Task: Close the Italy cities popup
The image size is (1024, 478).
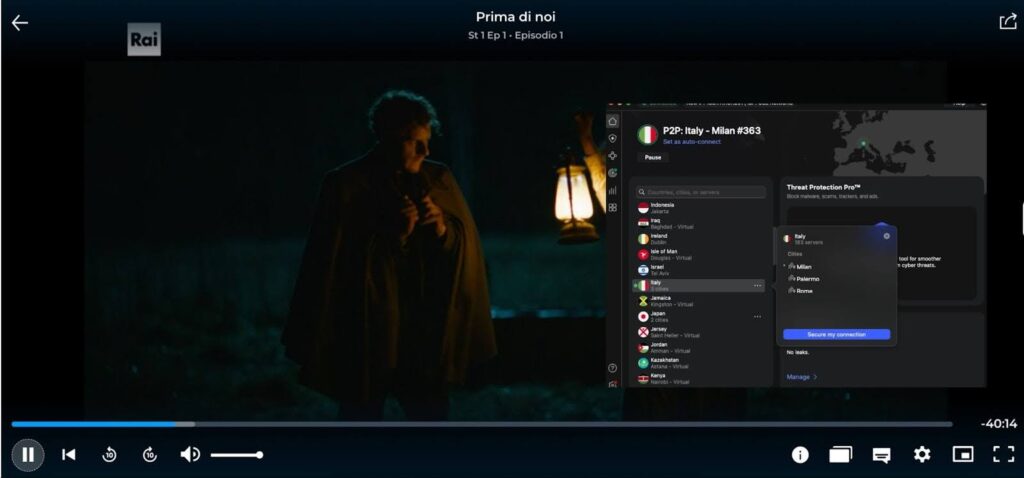Action: 886,236
